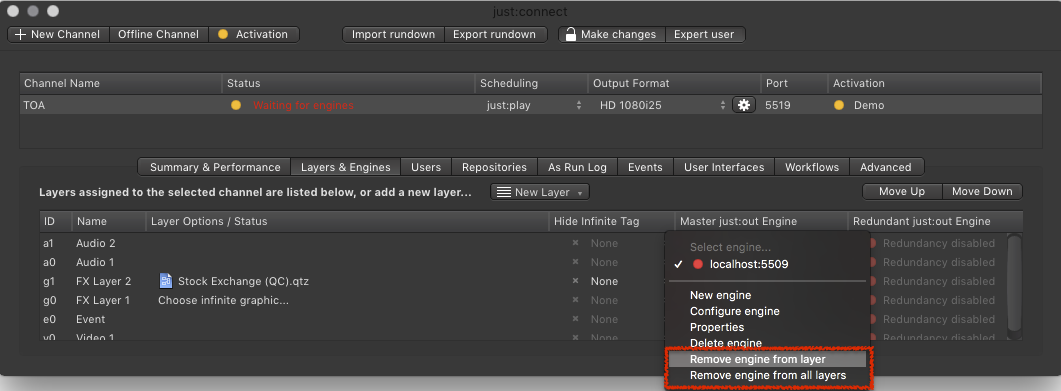Choose Properties from engine menu
Screen dimensions: 1061x391
767,327
